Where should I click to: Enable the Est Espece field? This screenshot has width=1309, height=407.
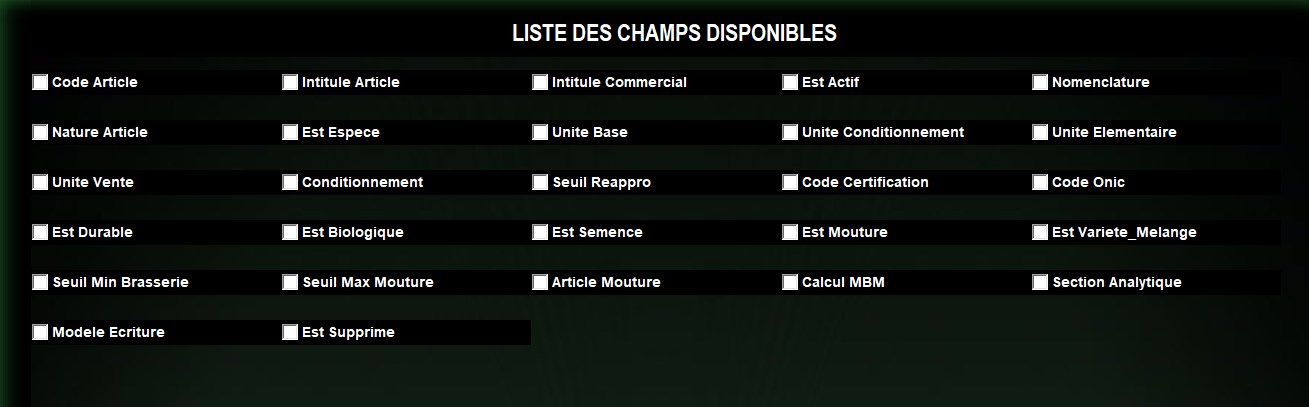[x=290, y=132]
